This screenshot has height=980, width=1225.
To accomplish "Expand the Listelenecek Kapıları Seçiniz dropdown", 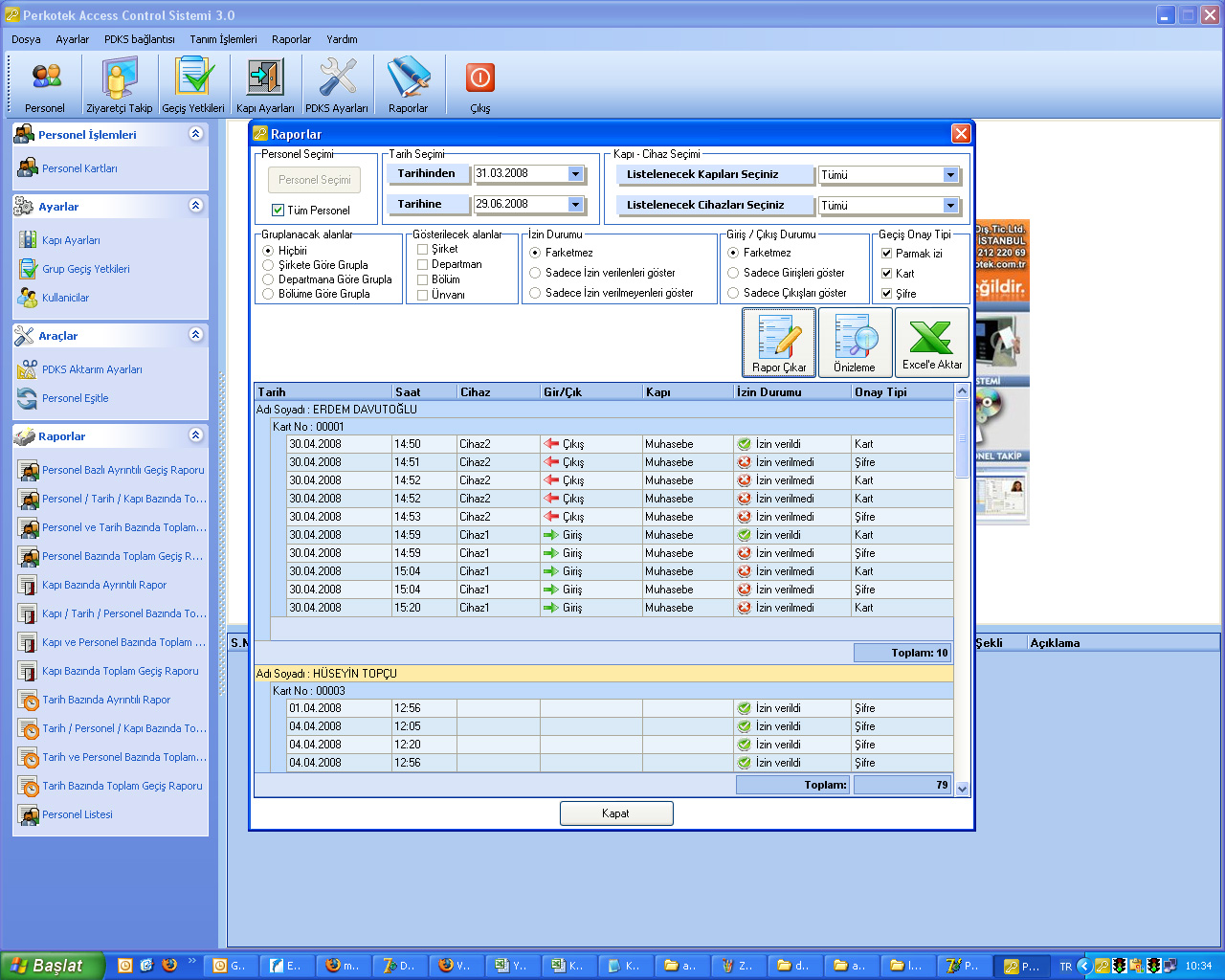I will click(x=950, y=175).
